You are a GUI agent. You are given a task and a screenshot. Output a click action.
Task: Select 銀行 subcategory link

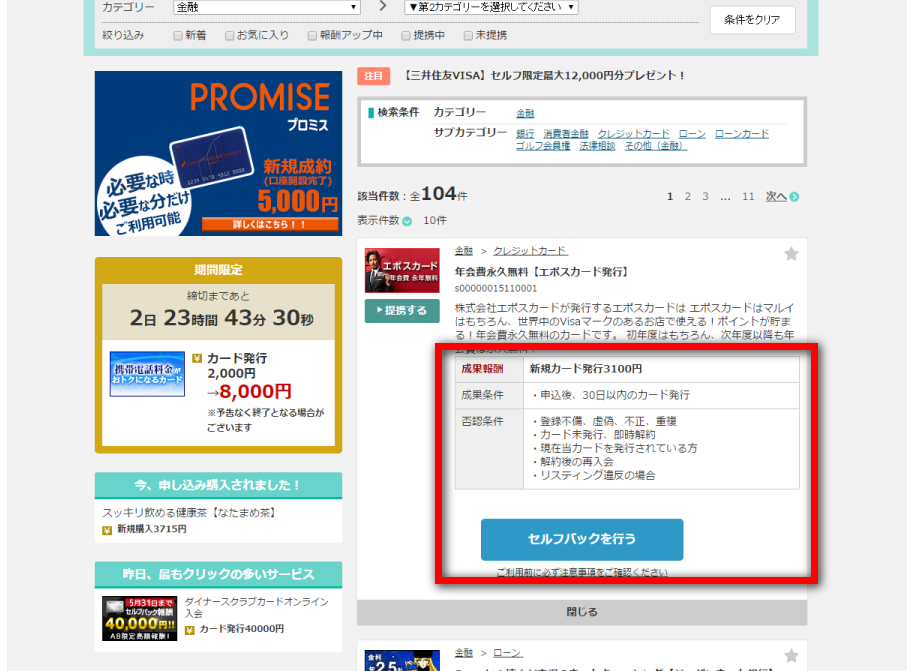point(525,134)
